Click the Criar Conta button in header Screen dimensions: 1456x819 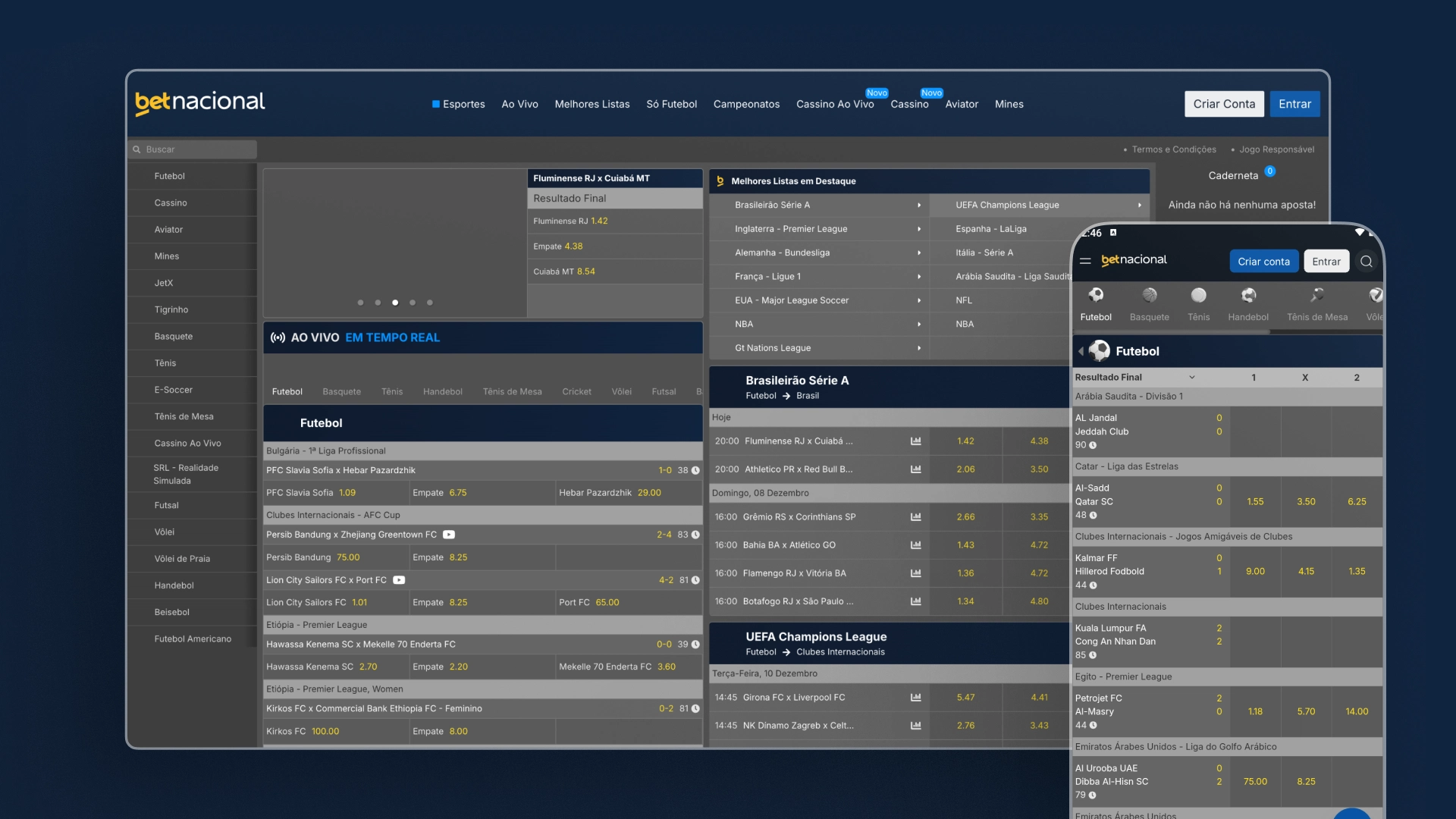(1224, 105)
